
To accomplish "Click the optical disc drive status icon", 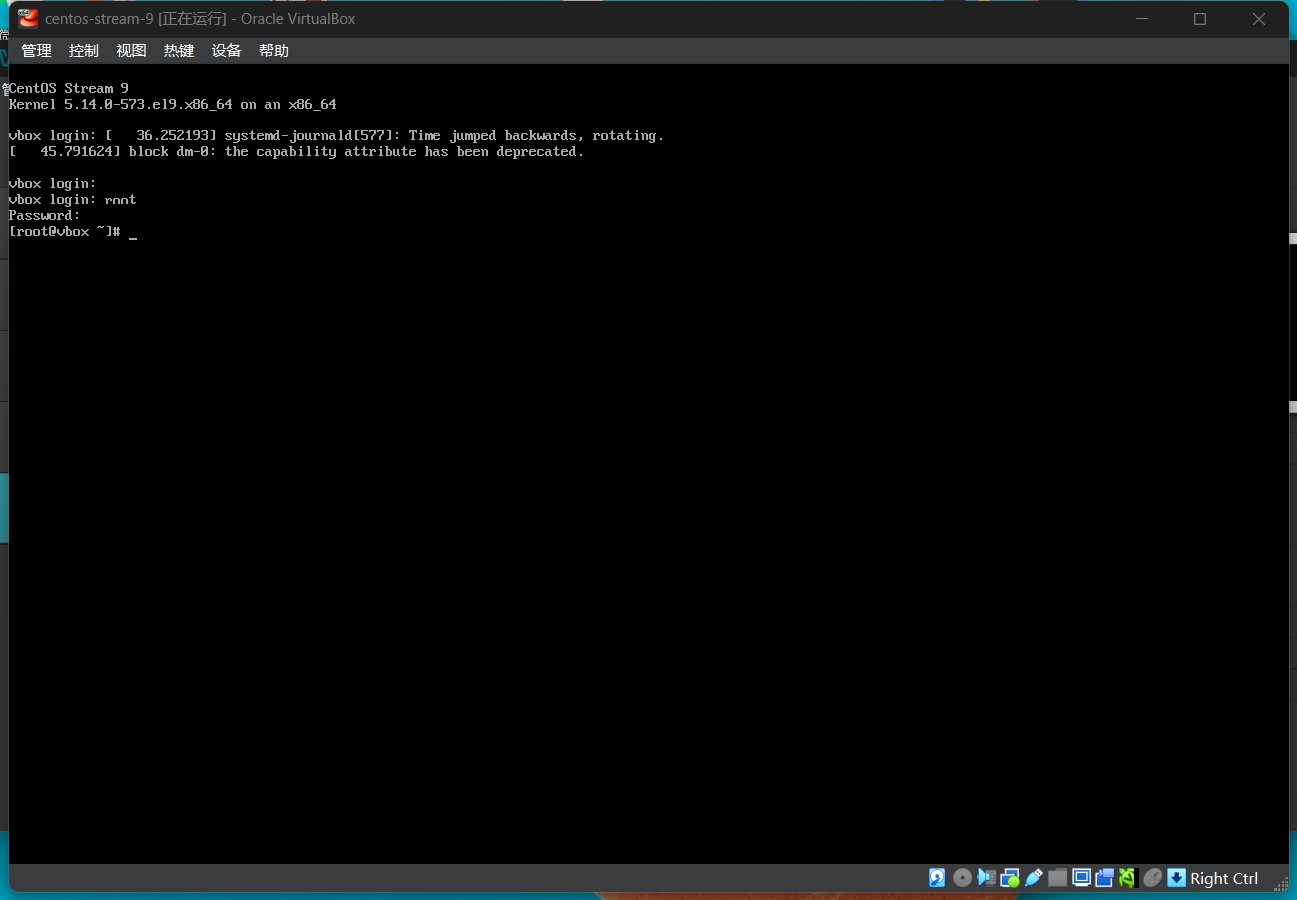I will [962, 878].
